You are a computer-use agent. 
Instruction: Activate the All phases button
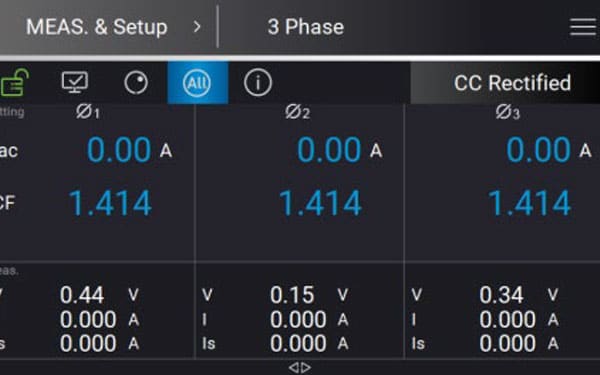198,83
